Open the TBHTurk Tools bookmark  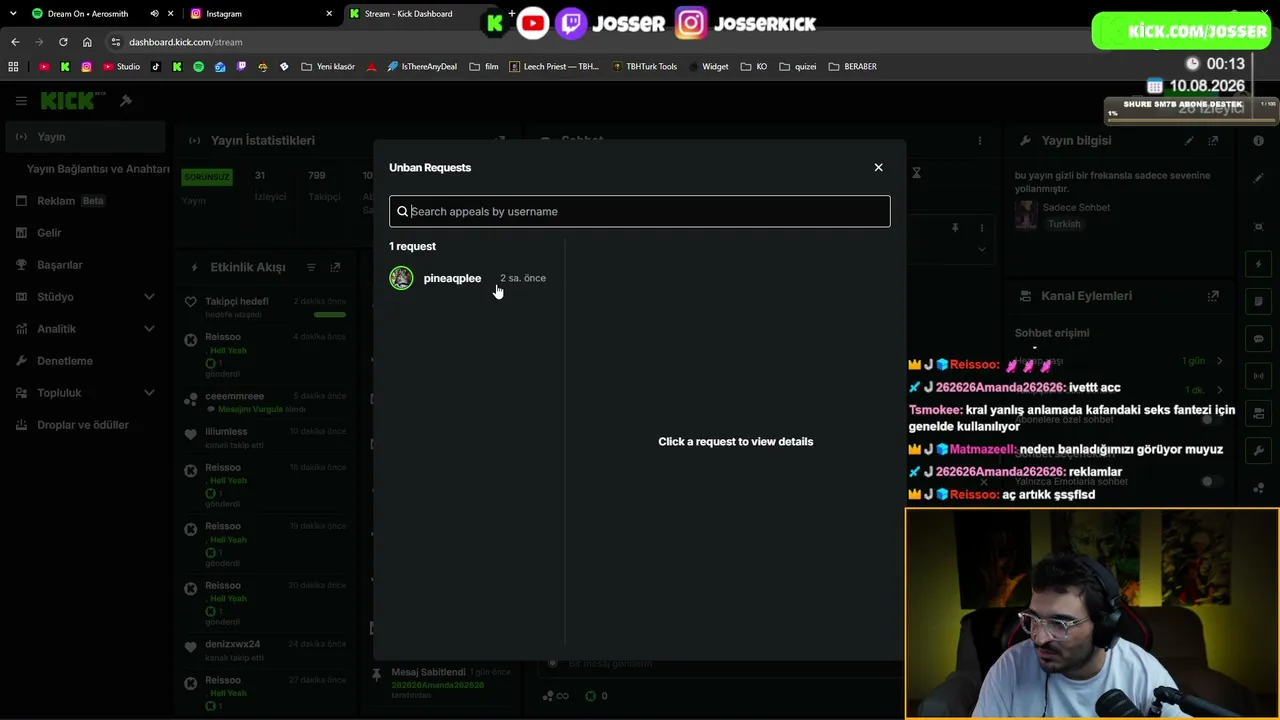(644, 67)
